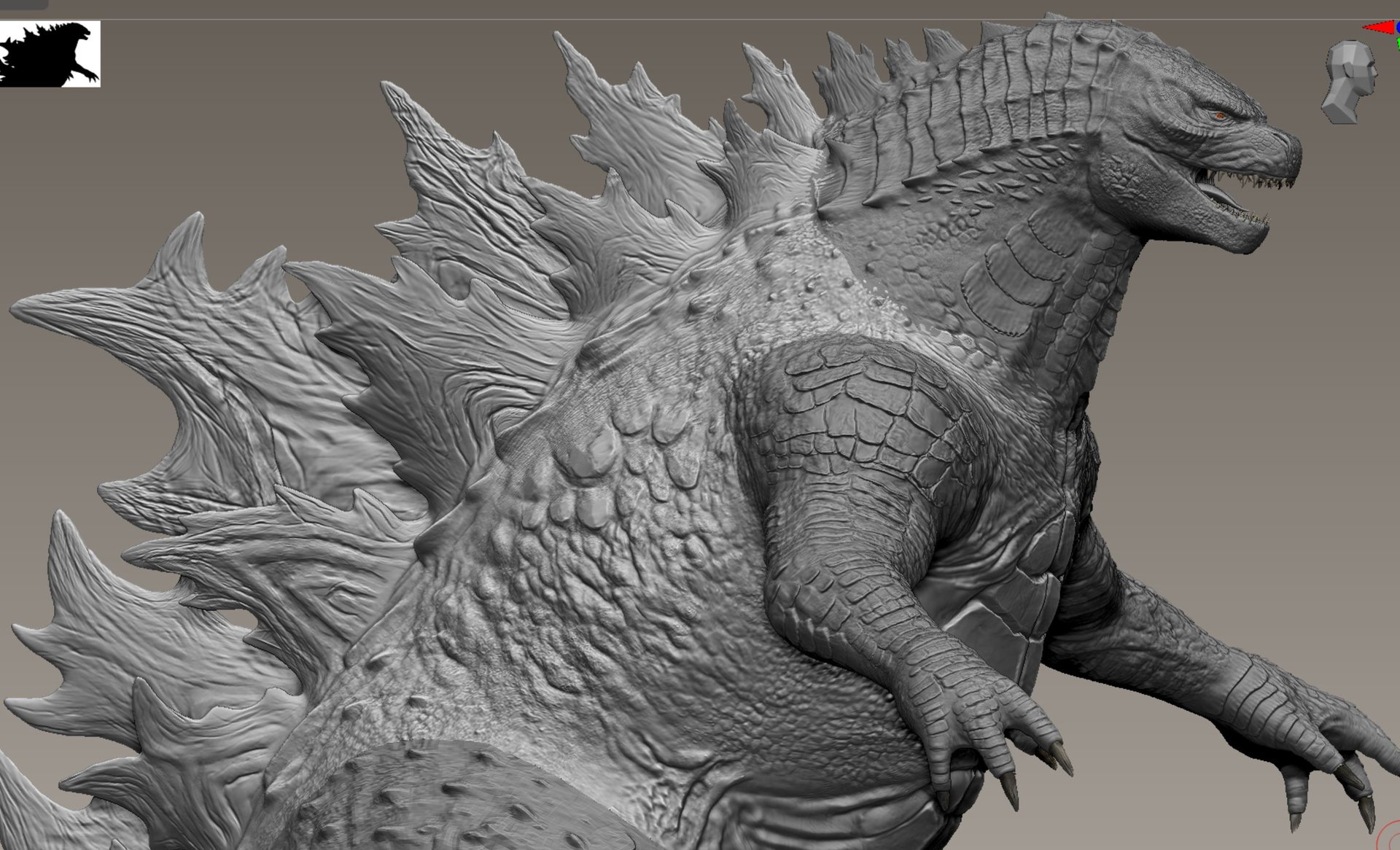Click the Godzilla silhouette reference thumbnail
This screenshot has height=850, width=1400.
50,53
